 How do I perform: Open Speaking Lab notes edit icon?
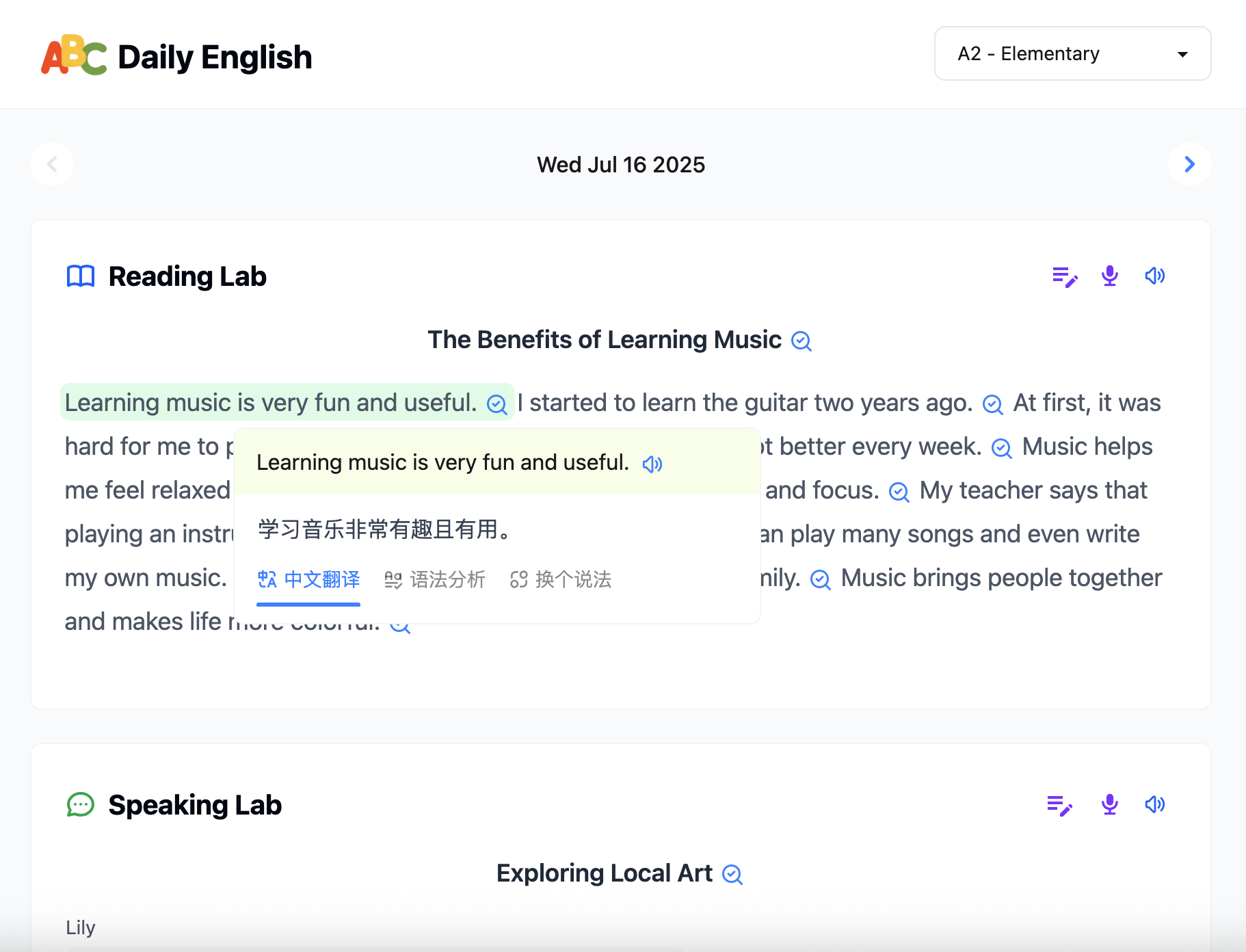1059,806
